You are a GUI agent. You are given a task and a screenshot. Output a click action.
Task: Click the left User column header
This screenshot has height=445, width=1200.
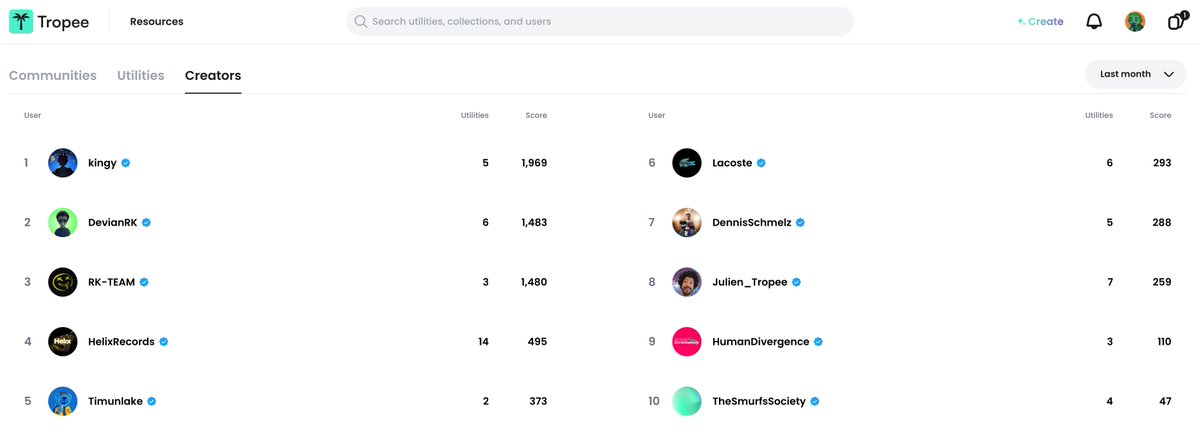tap(32, 116)
